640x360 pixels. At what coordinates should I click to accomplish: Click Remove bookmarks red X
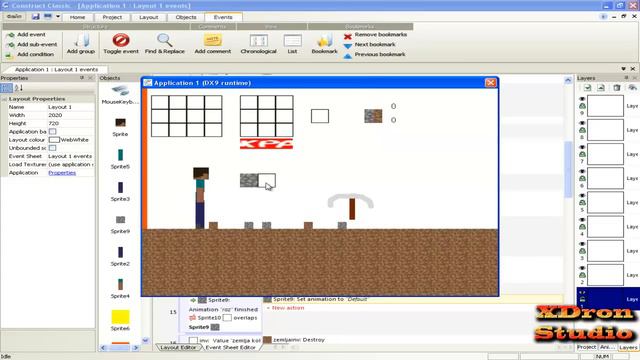tap(348, 36)
